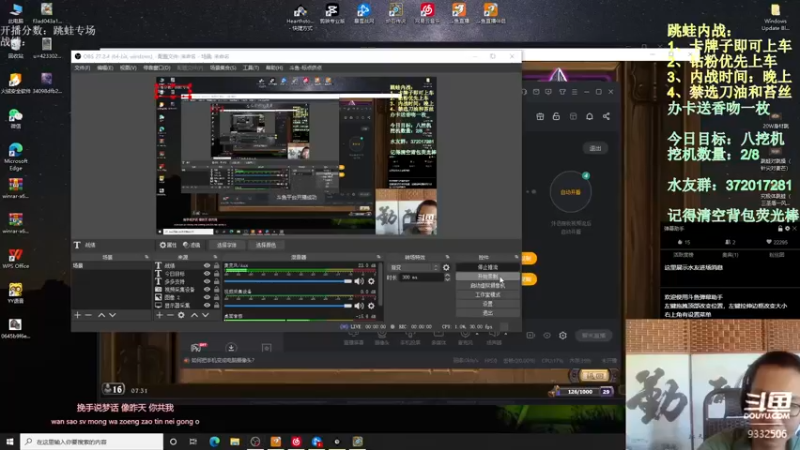This screenshot has height=450, width=800.
Task: Open settings gear of second mixer track
Action: coord(371,306)
